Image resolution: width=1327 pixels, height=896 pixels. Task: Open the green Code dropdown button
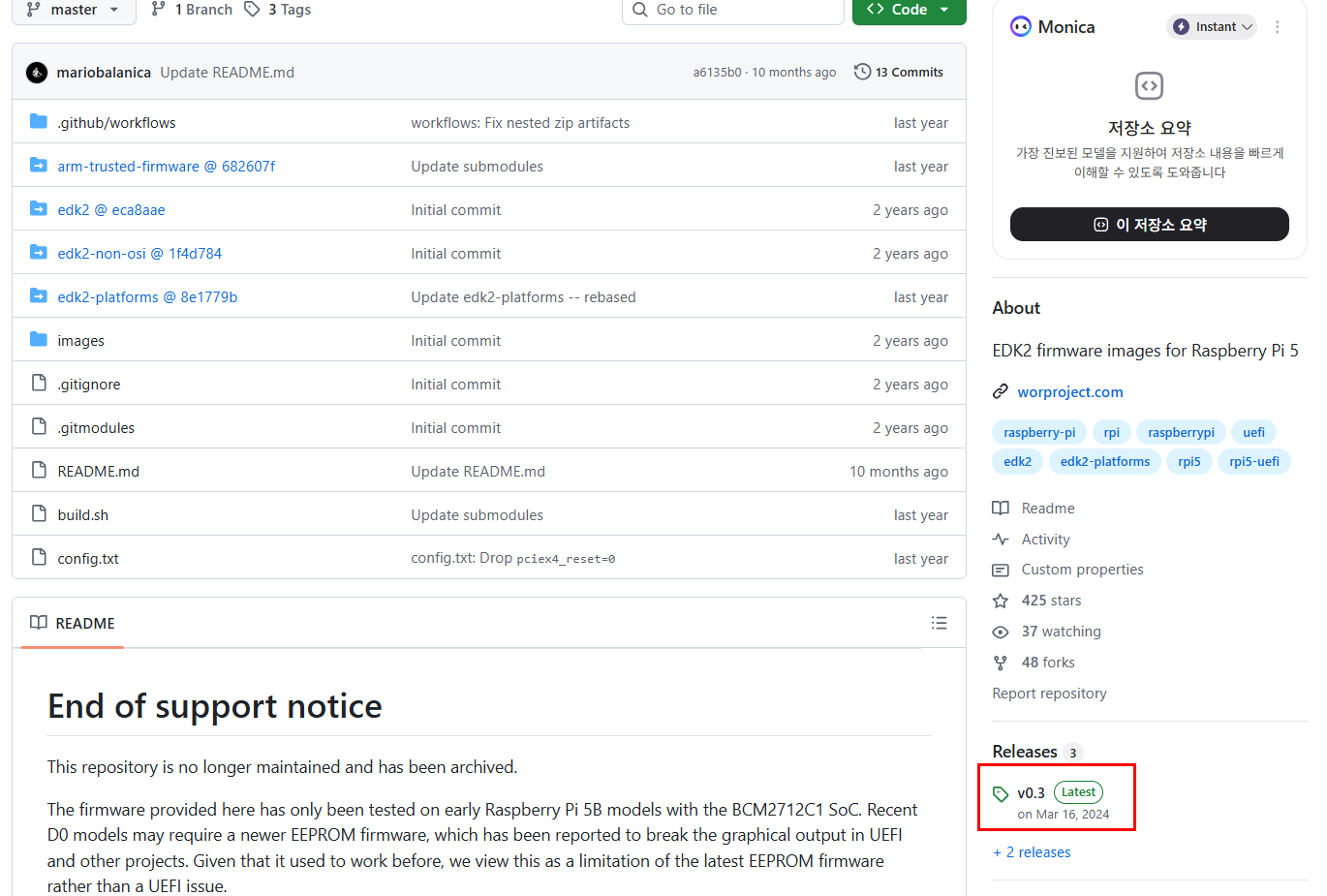tap(909, 10)
